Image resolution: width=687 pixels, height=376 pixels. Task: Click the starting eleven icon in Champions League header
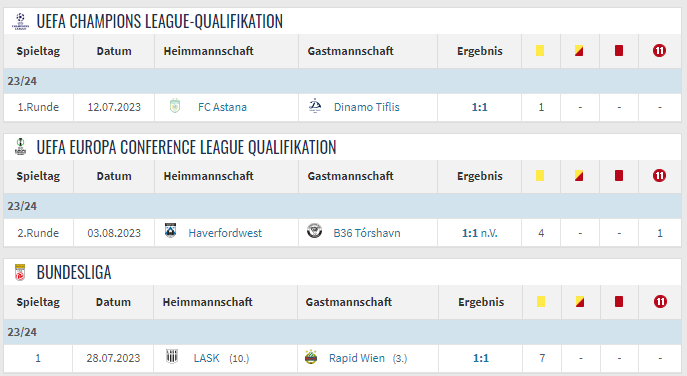[x=659, y=50]
